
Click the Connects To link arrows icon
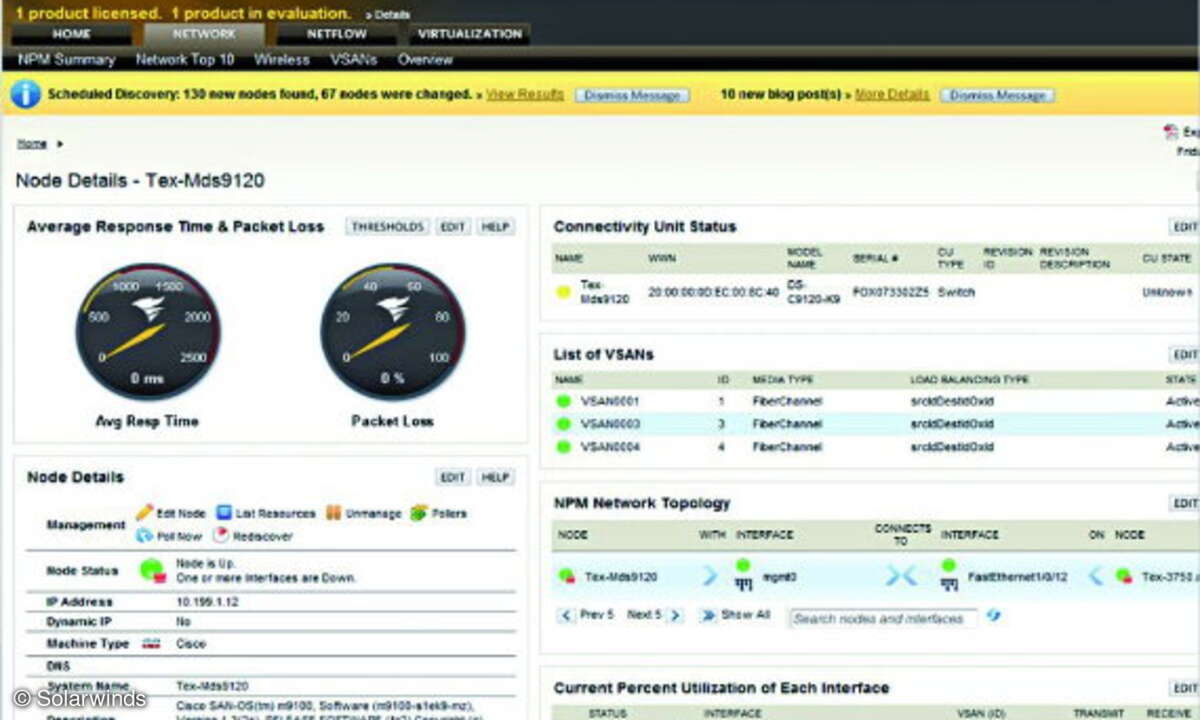(x=901, y=576)
